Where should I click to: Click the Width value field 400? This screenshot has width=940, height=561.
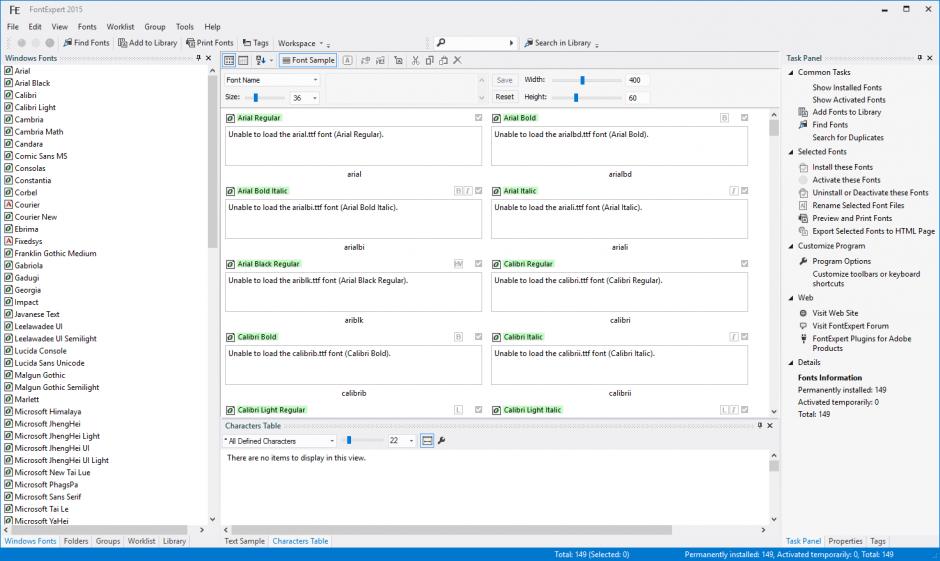[637, 80]
